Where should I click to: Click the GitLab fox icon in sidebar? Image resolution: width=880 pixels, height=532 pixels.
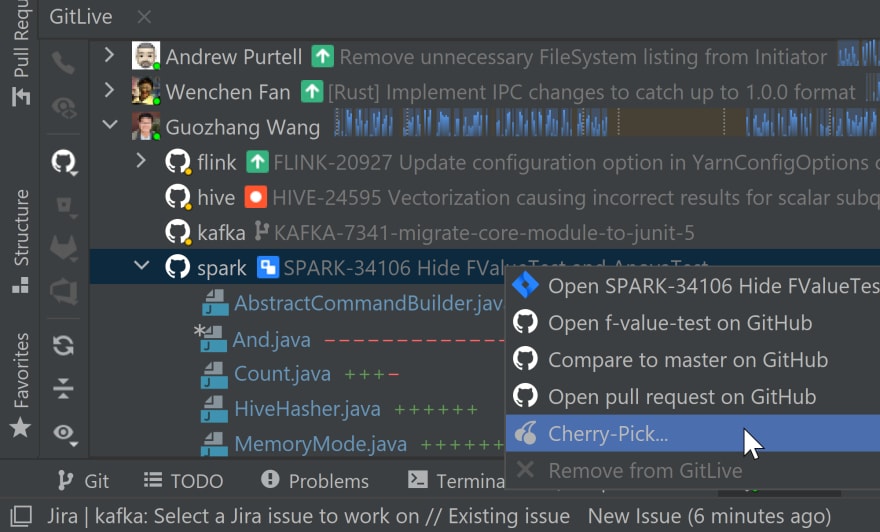tap(63, 247)
